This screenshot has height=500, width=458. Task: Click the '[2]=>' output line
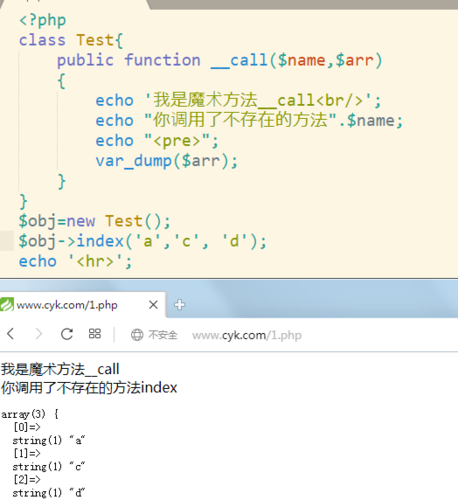[27, 480]
